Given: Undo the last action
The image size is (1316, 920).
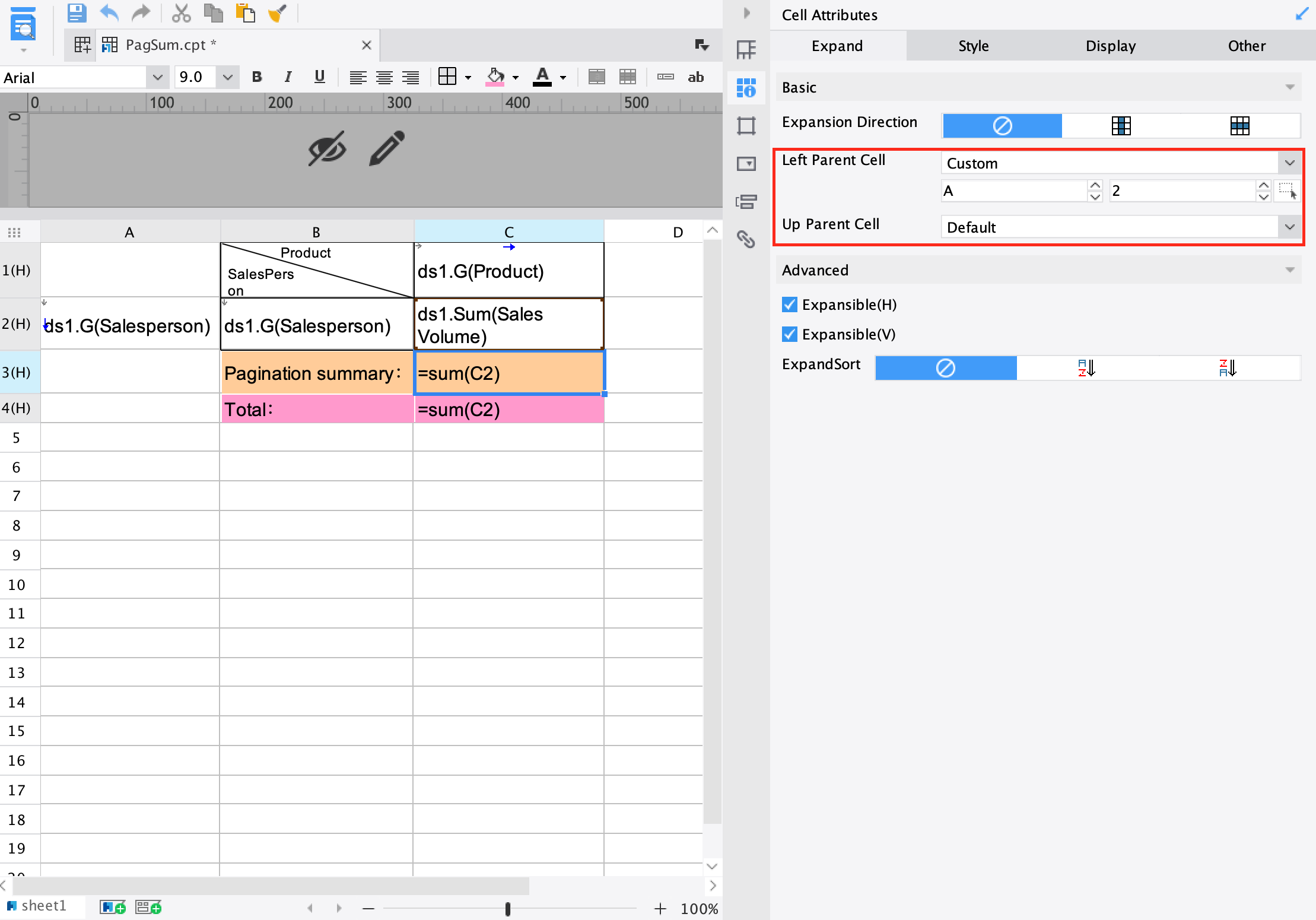Looking at the screenshot, I should click(x=109, y=12).
